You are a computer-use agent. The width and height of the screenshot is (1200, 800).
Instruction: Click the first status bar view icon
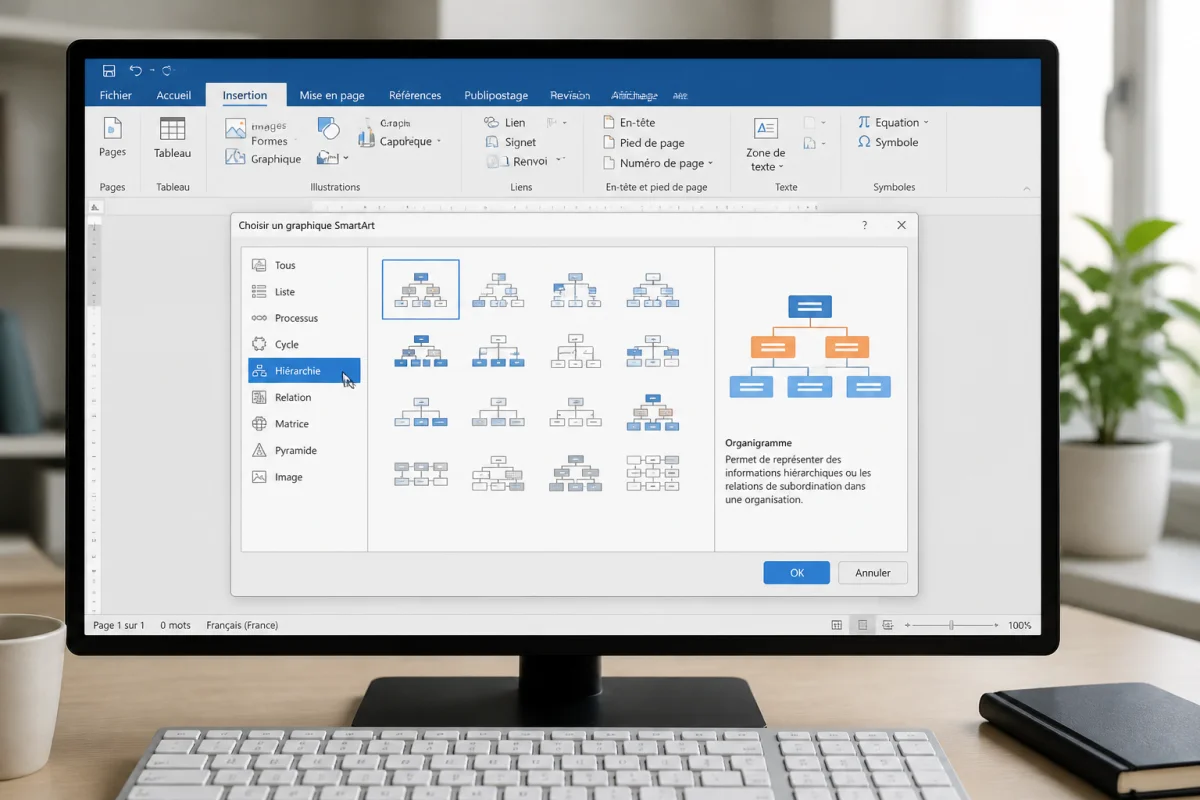[836, 625]
